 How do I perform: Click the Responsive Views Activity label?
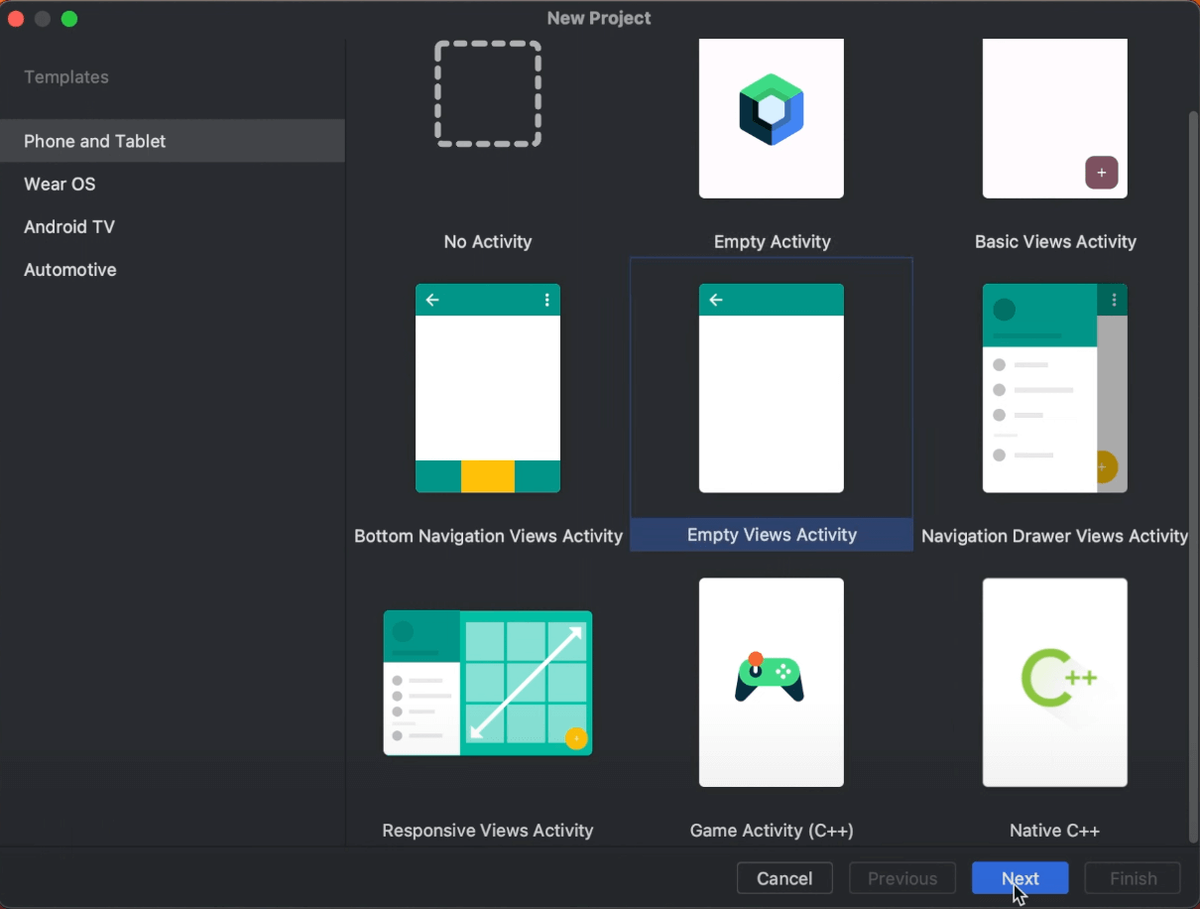[x=488, y=831]
